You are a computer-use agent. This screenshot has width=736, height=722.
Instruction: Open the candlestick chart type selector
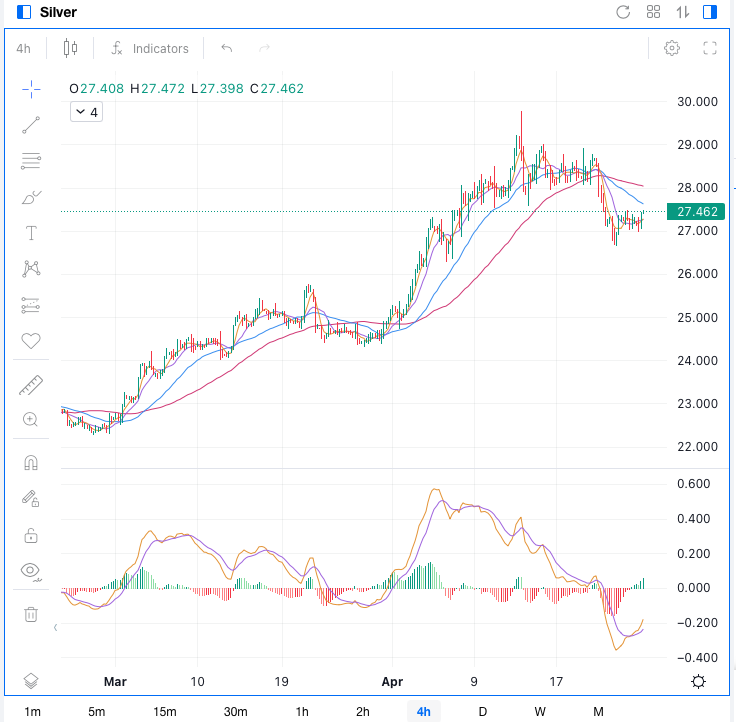[x=70, y=48]
